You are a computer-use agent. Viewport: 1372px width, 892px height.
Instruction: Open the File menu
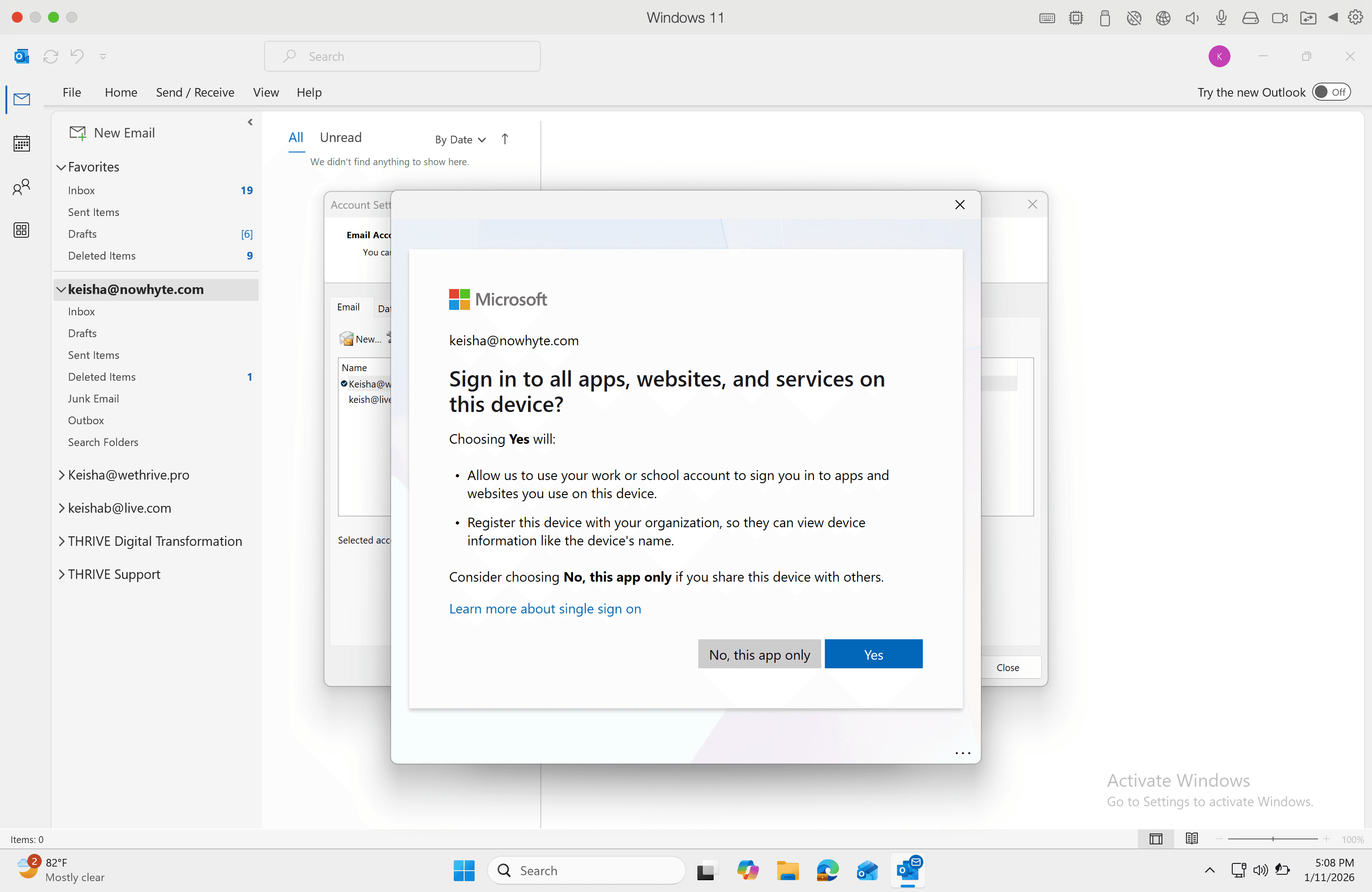72,92
